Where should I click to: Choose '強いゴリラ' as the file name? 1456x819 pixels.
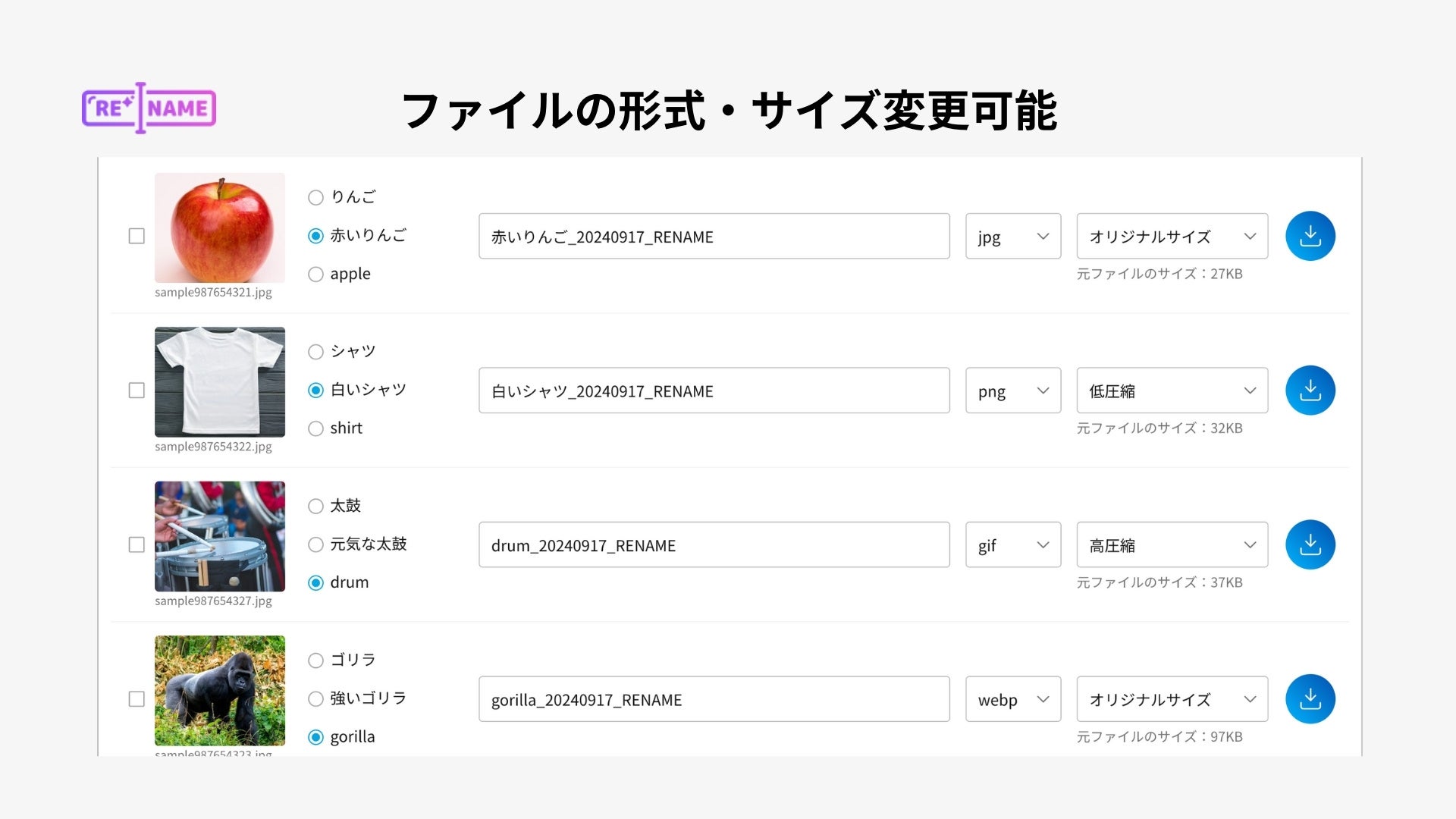click(x=316, y=699)
